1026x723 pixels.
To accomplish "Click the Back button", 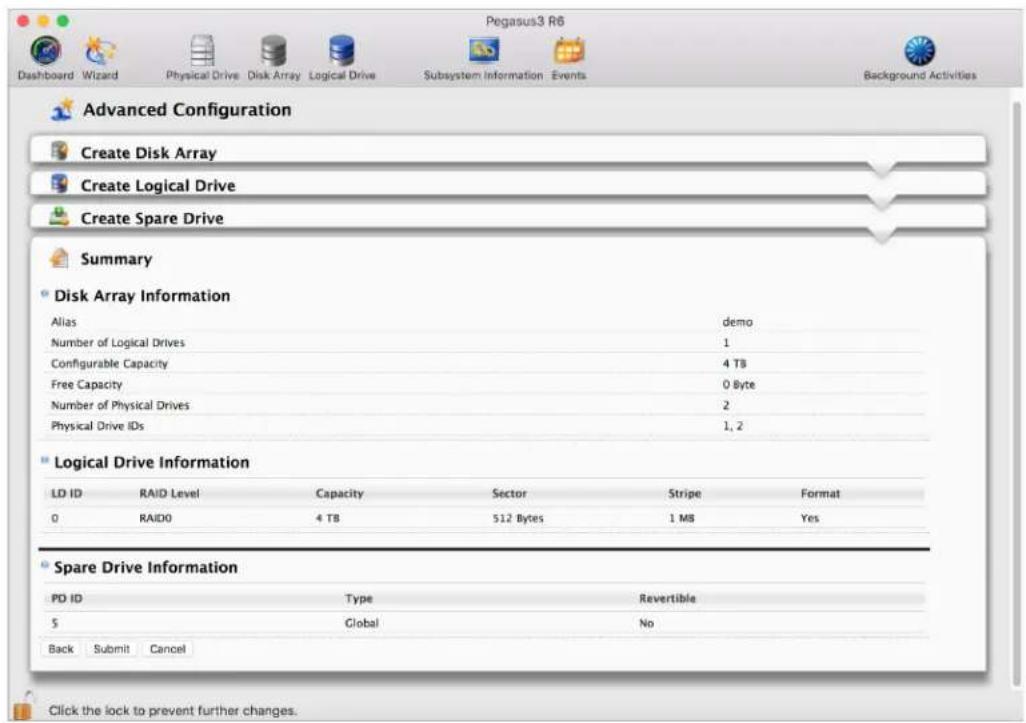I will click(x=61, y=648).
